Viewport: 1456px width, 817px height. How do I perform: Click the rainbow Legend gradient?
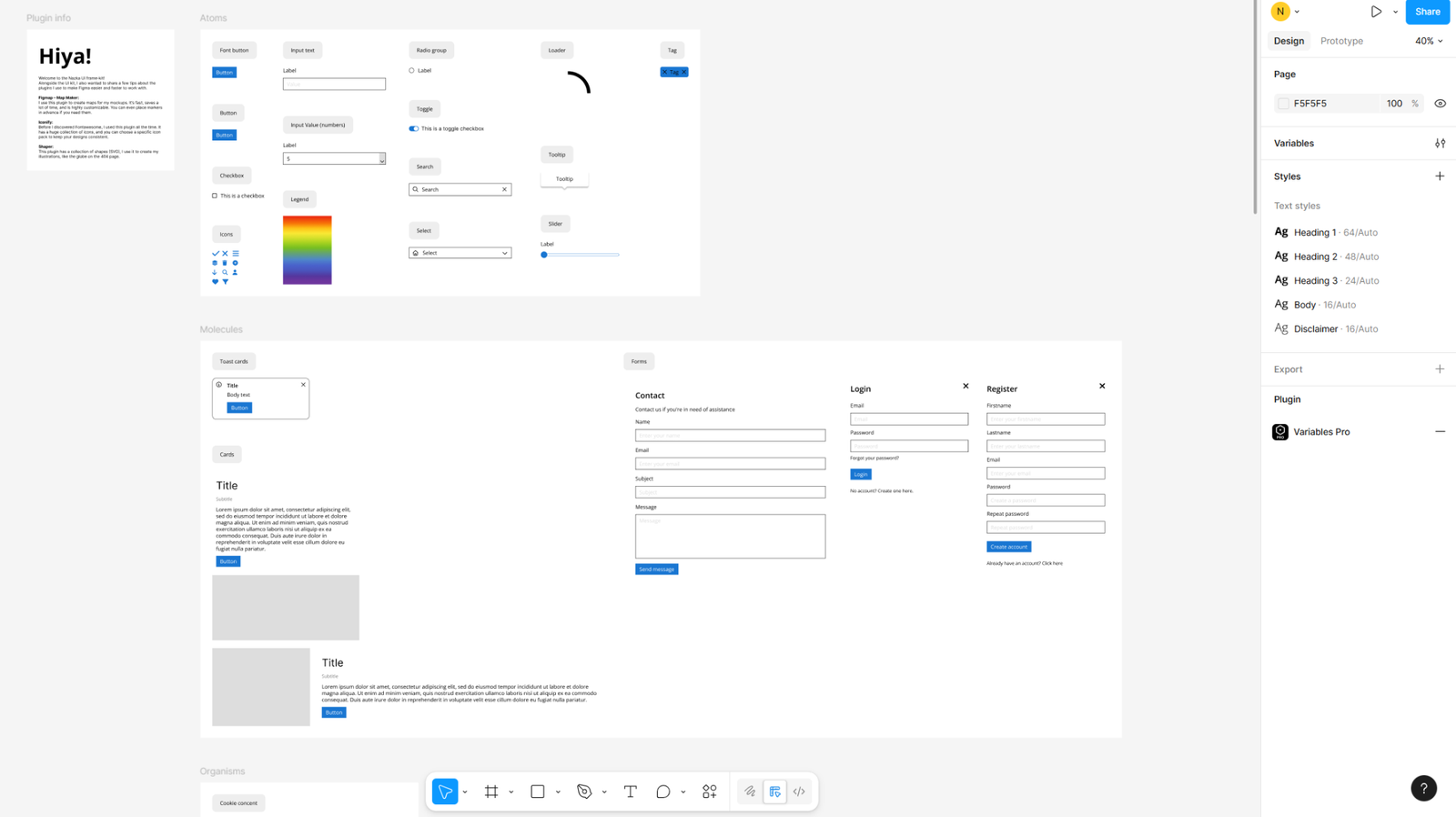click(308, 250)
